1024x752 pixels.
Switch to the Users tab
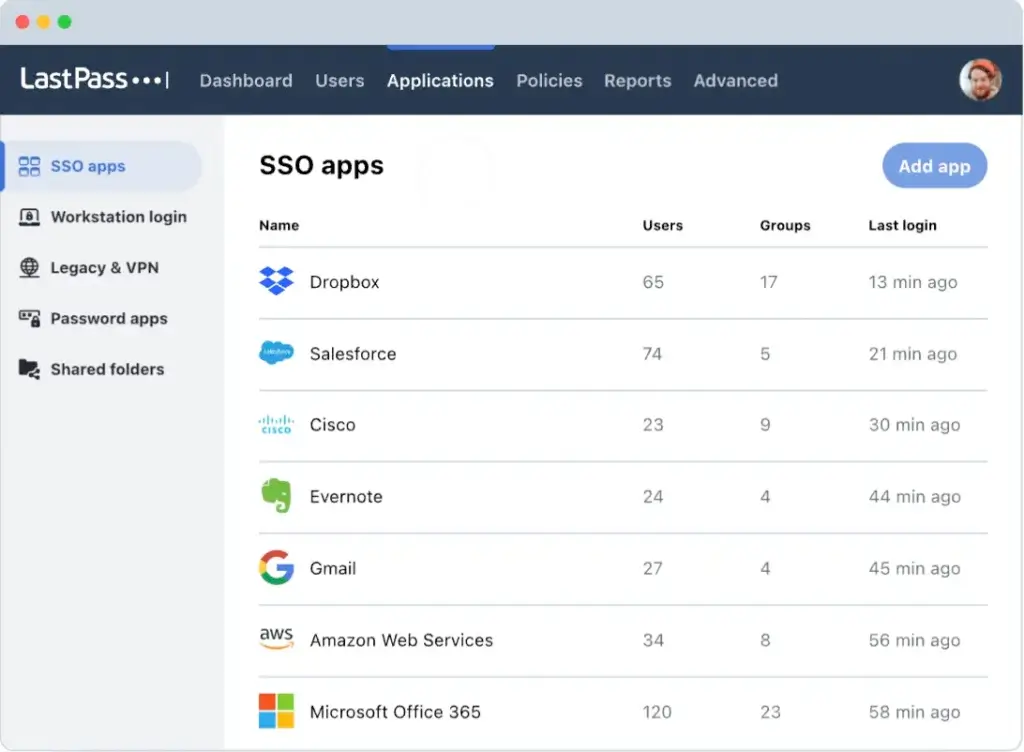[340, 80]
